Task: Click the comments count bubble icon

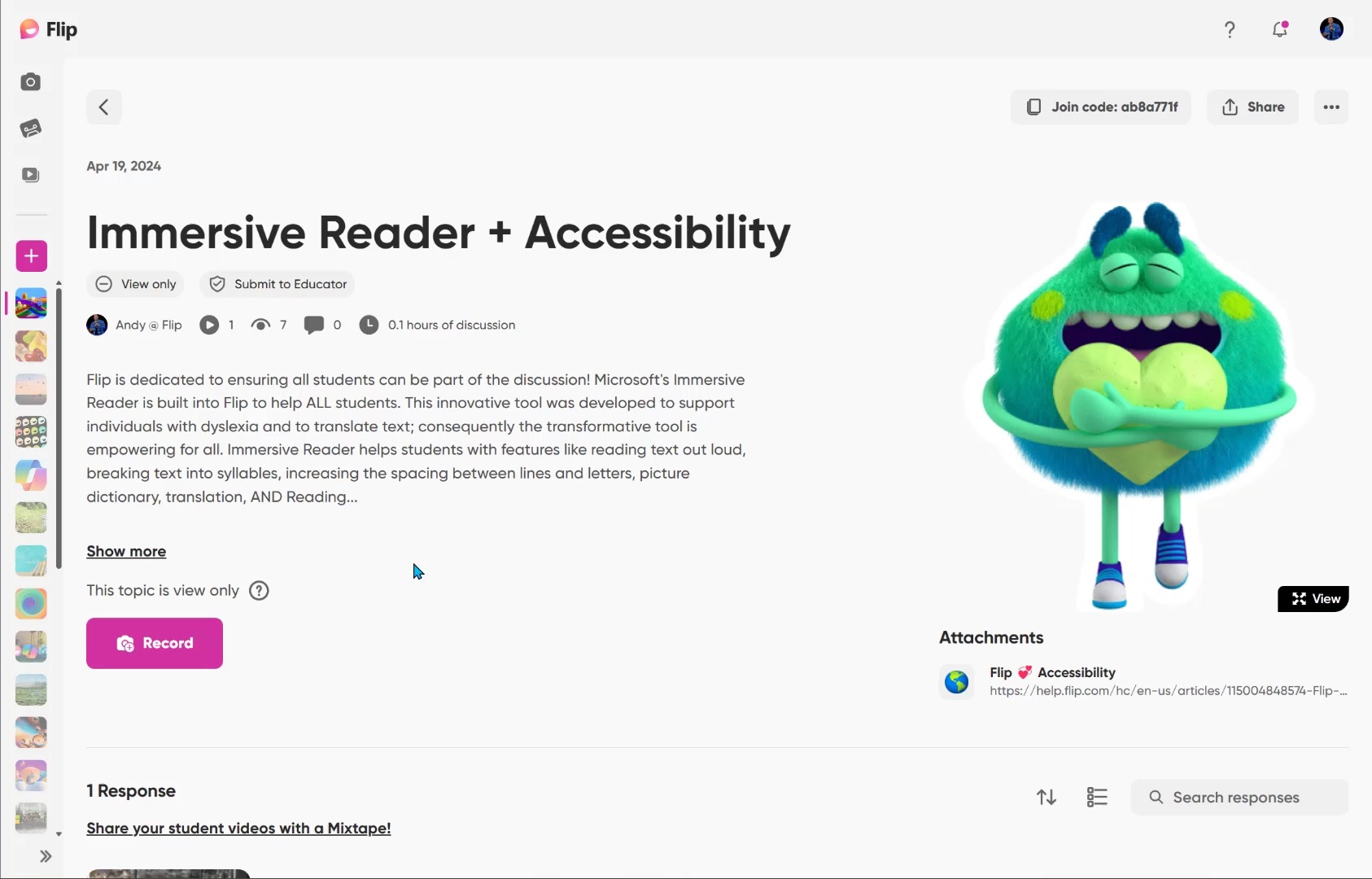Action: (x=314, y=326)
